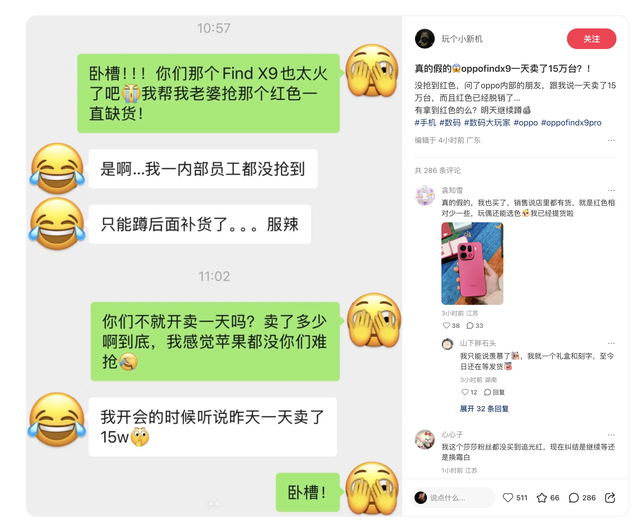Open three-dot menu on 心心子's comment
This screenshot has height=523, width=640.
click(611, 435)
